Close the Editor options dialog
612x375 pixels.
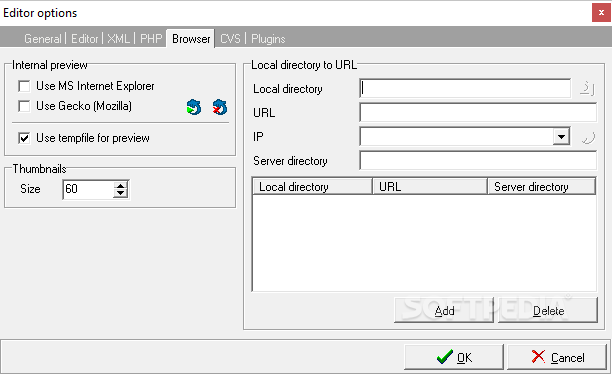[601, 13]
